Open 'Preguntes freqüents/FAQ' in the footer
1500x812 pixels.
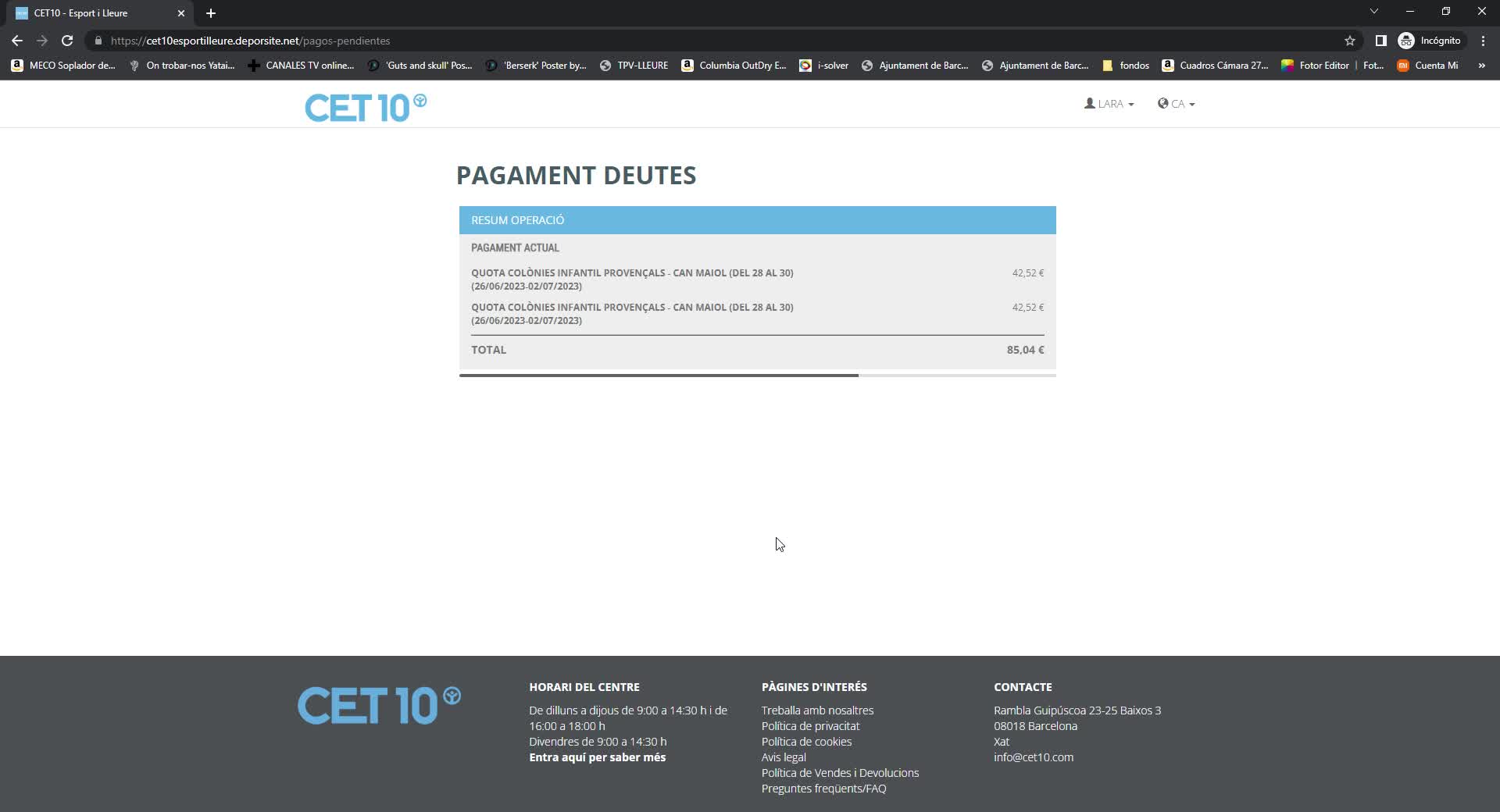click(x=823, y=789)
